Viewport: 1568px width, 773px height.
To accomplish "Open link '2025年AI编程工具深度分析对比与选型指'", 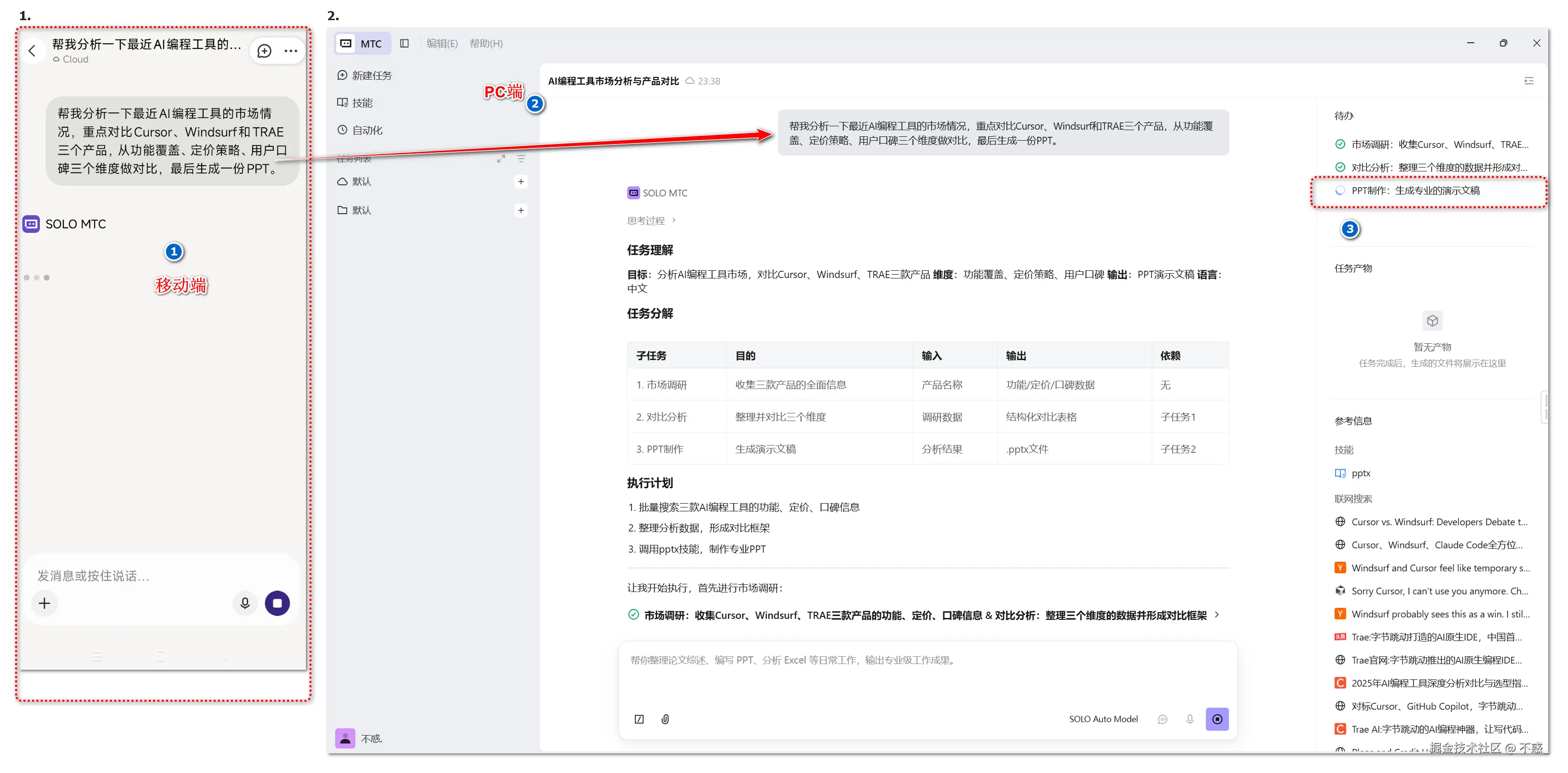I will point(1432,683).
